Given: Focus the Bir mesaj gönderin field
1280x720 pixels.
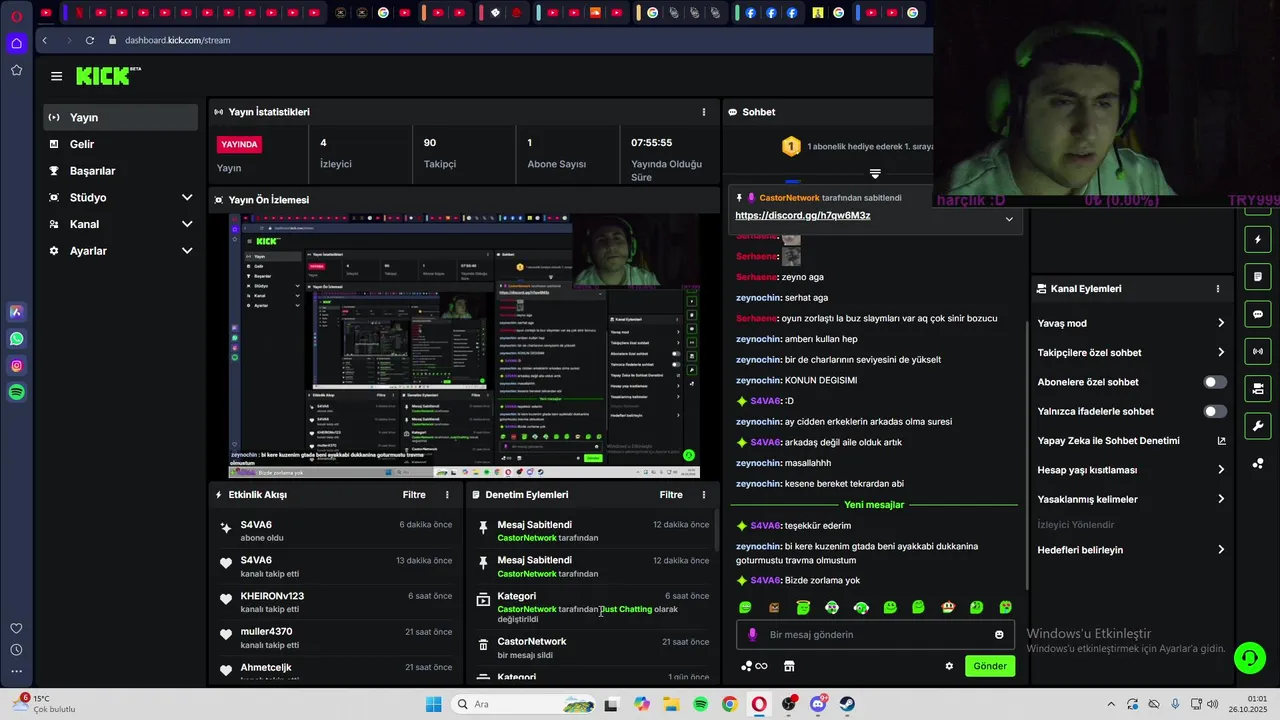Looking at the screenshot, I should [875, 635].
